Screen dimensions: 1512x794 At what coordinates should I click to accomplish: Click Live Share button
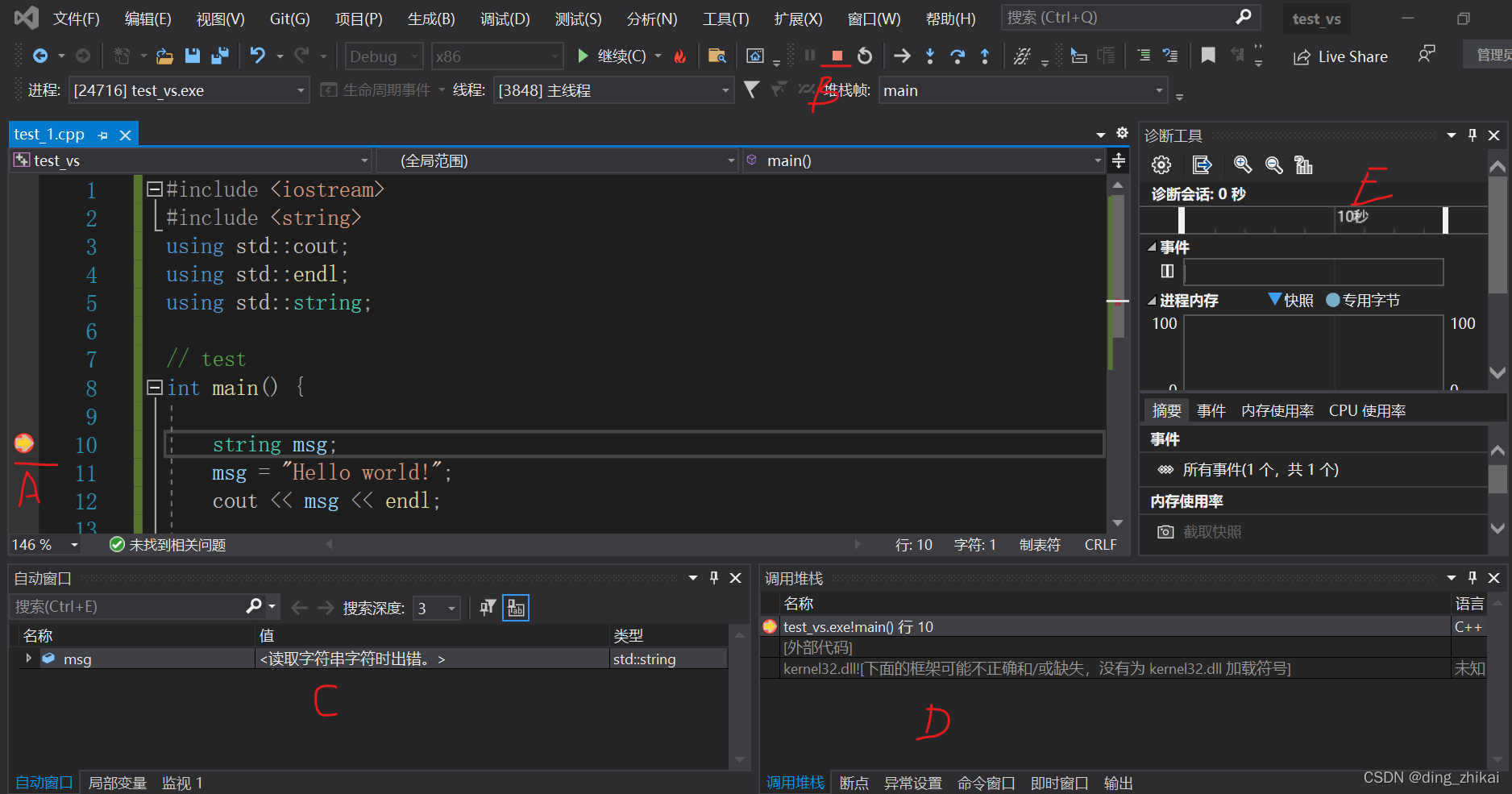coord(1341,56)
